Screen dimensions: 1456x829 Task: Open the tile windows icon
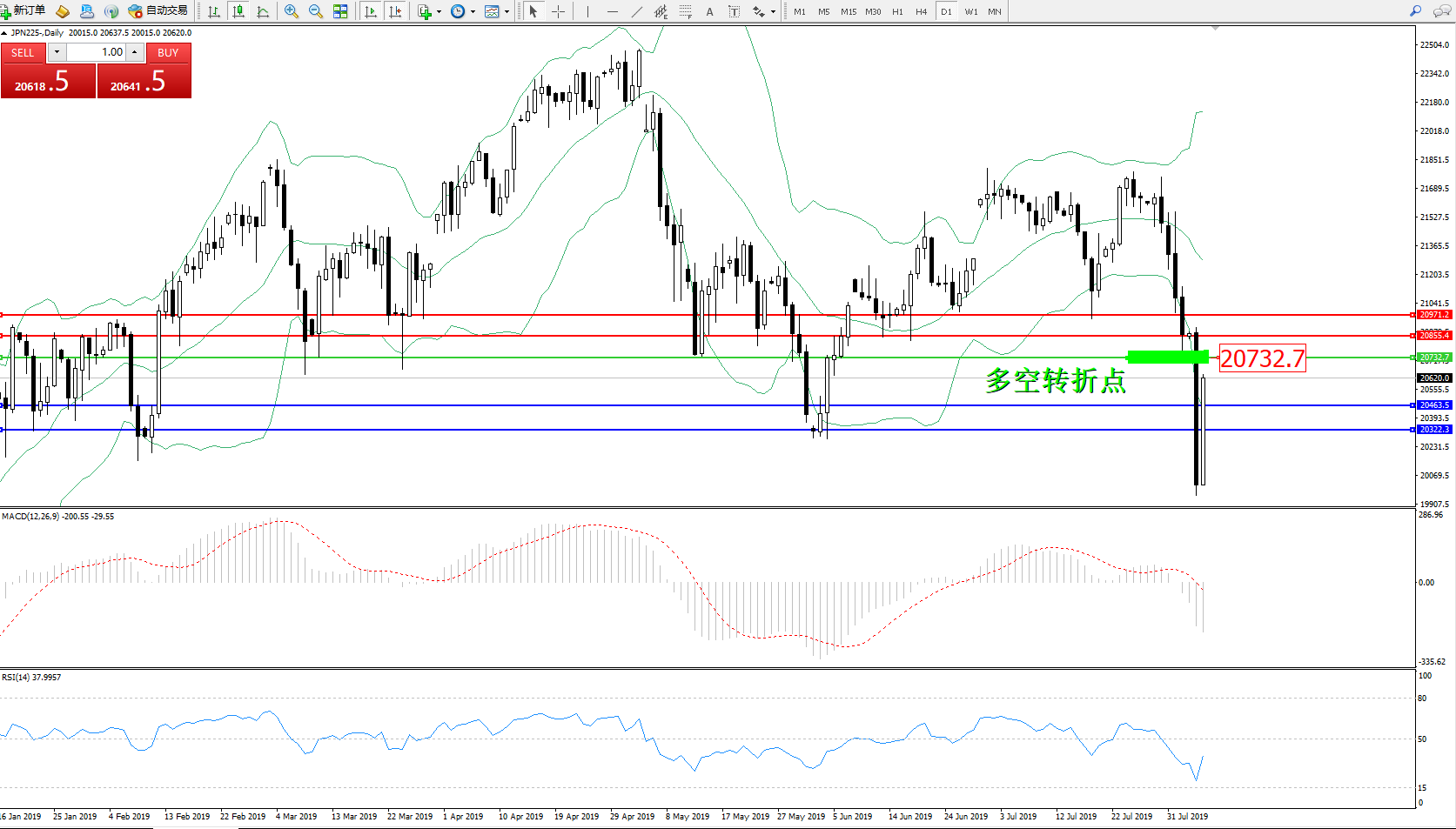340,11
